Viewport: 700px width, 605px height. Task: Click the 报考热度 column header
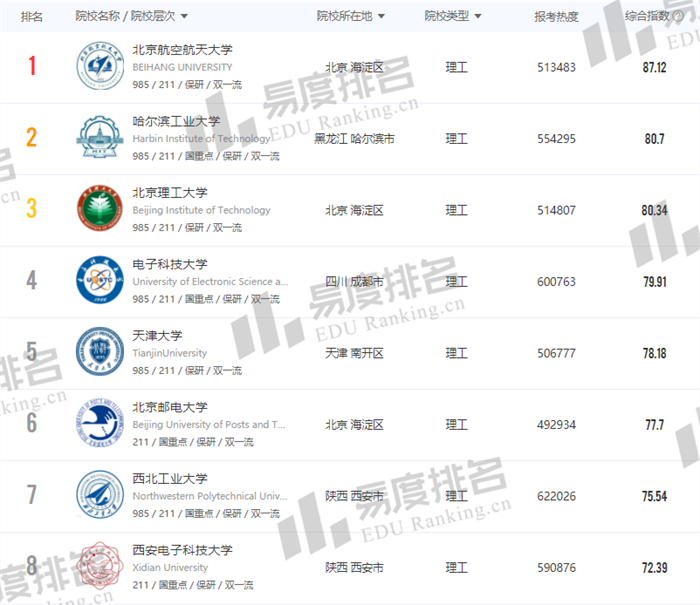[556, 17]
